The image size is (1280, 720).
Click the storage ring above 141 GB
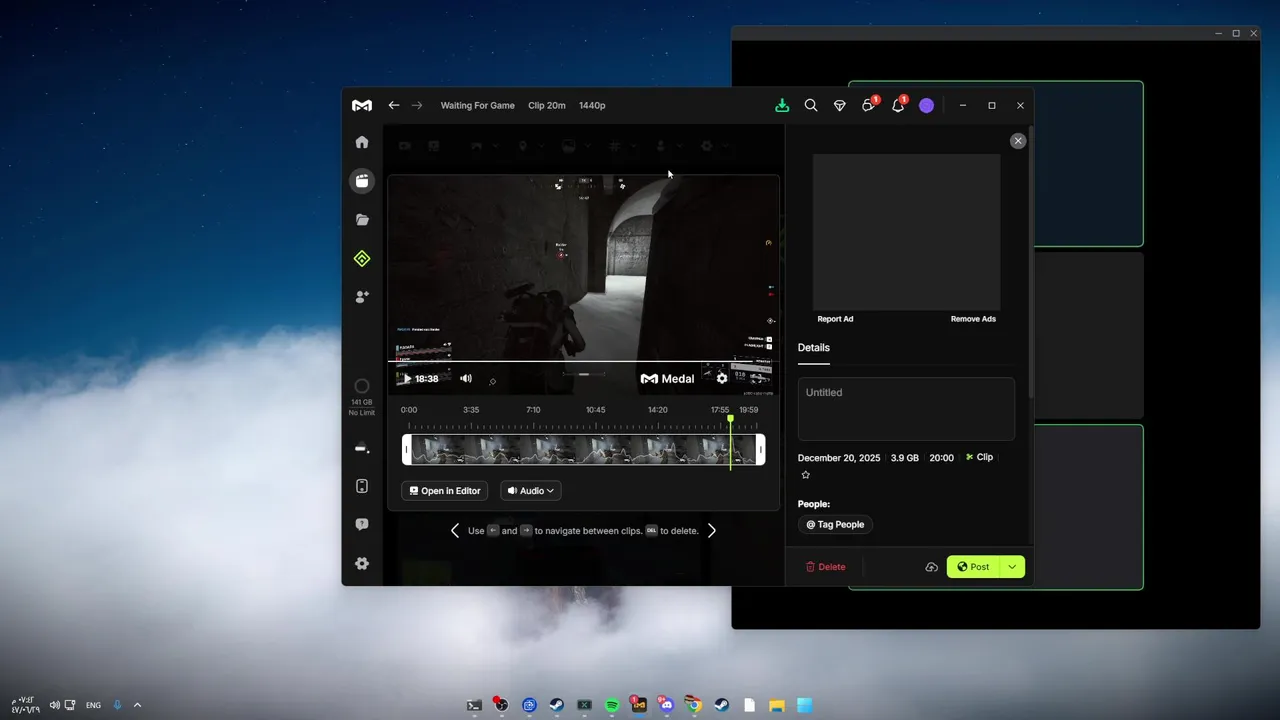362,386
